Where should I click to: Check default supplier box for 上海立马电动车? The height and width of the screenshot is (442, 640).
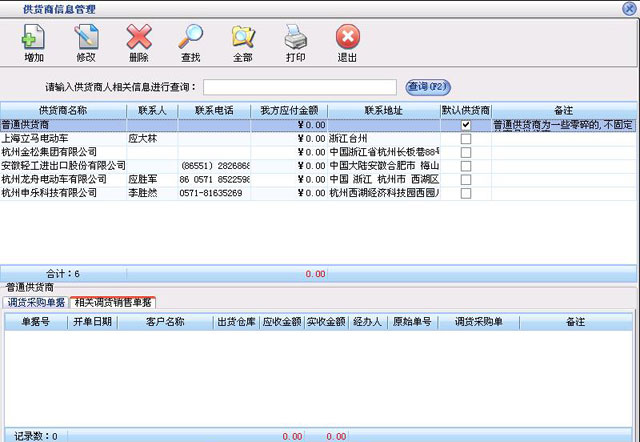tap(465, 138)
